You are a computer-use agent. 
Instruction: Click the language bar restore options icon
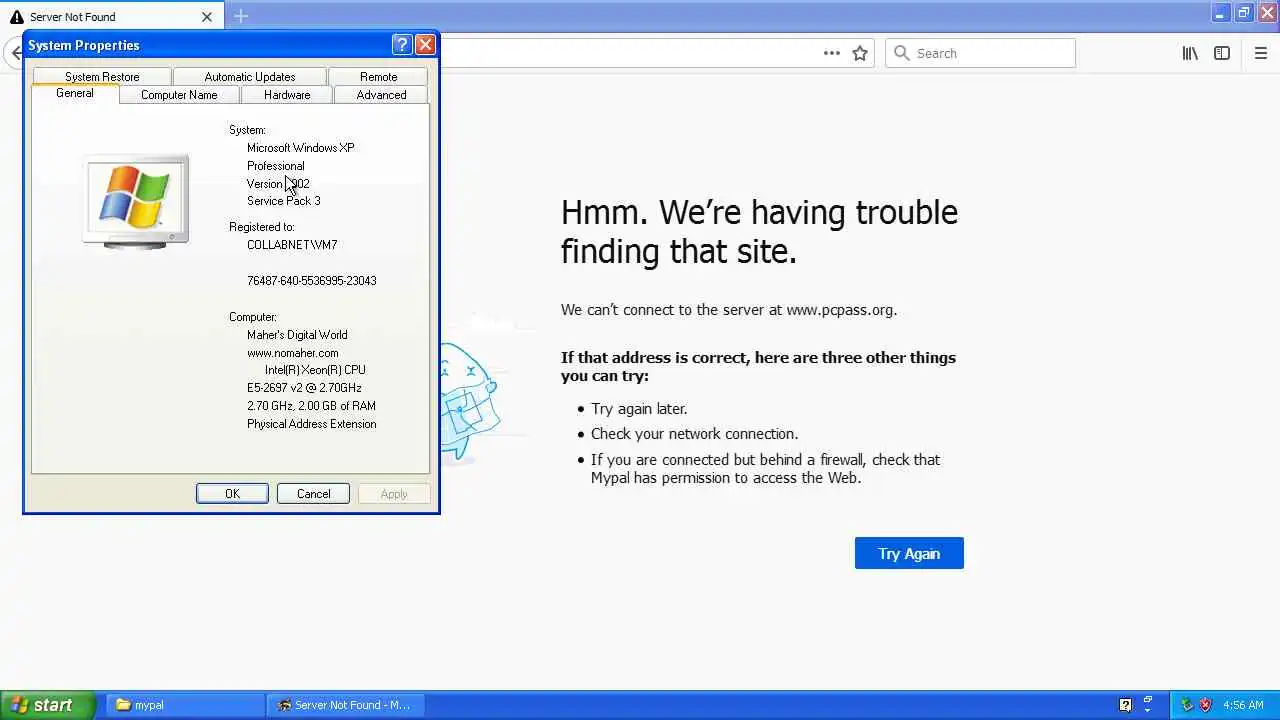point(1148,700)
